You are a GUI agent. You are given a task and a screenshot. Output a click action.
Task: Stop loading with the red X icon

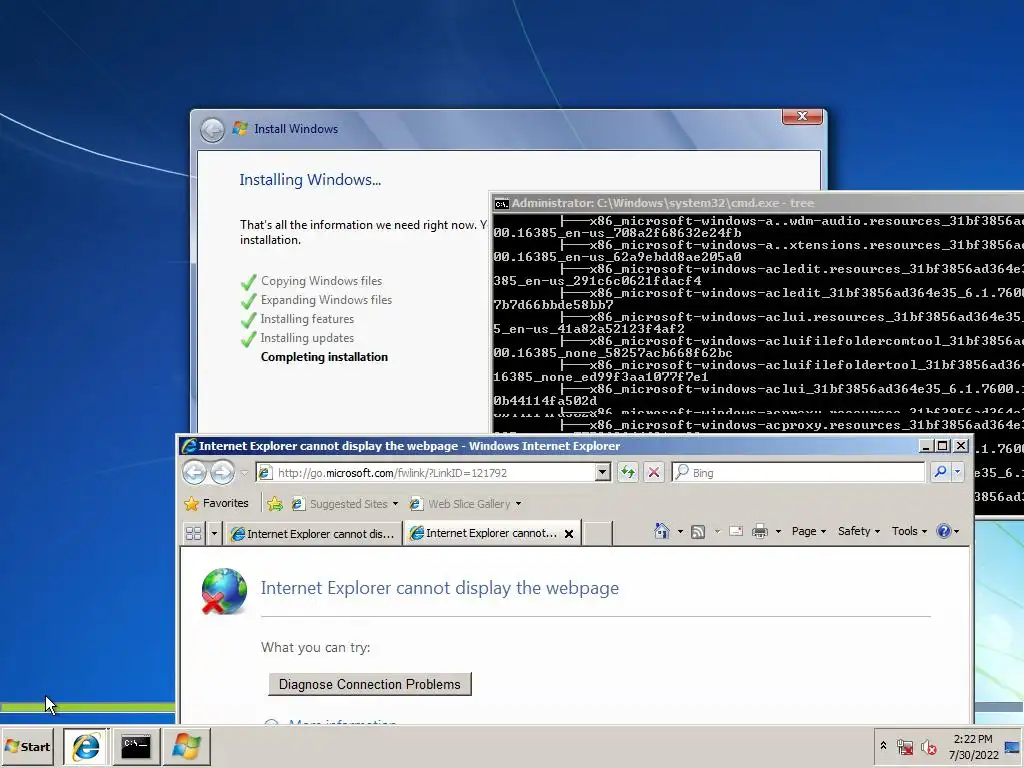pos(654,472)
